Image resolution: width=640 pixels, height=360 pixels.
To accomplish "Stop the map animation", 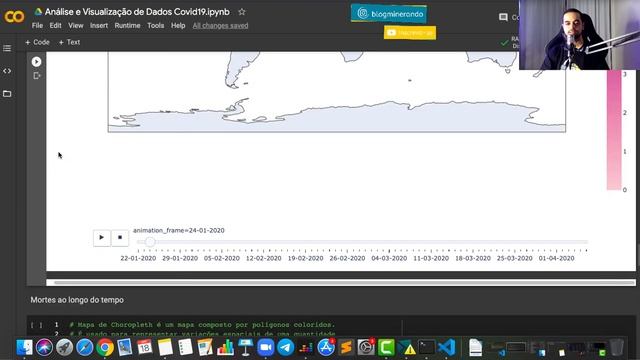I will (120, 238).
